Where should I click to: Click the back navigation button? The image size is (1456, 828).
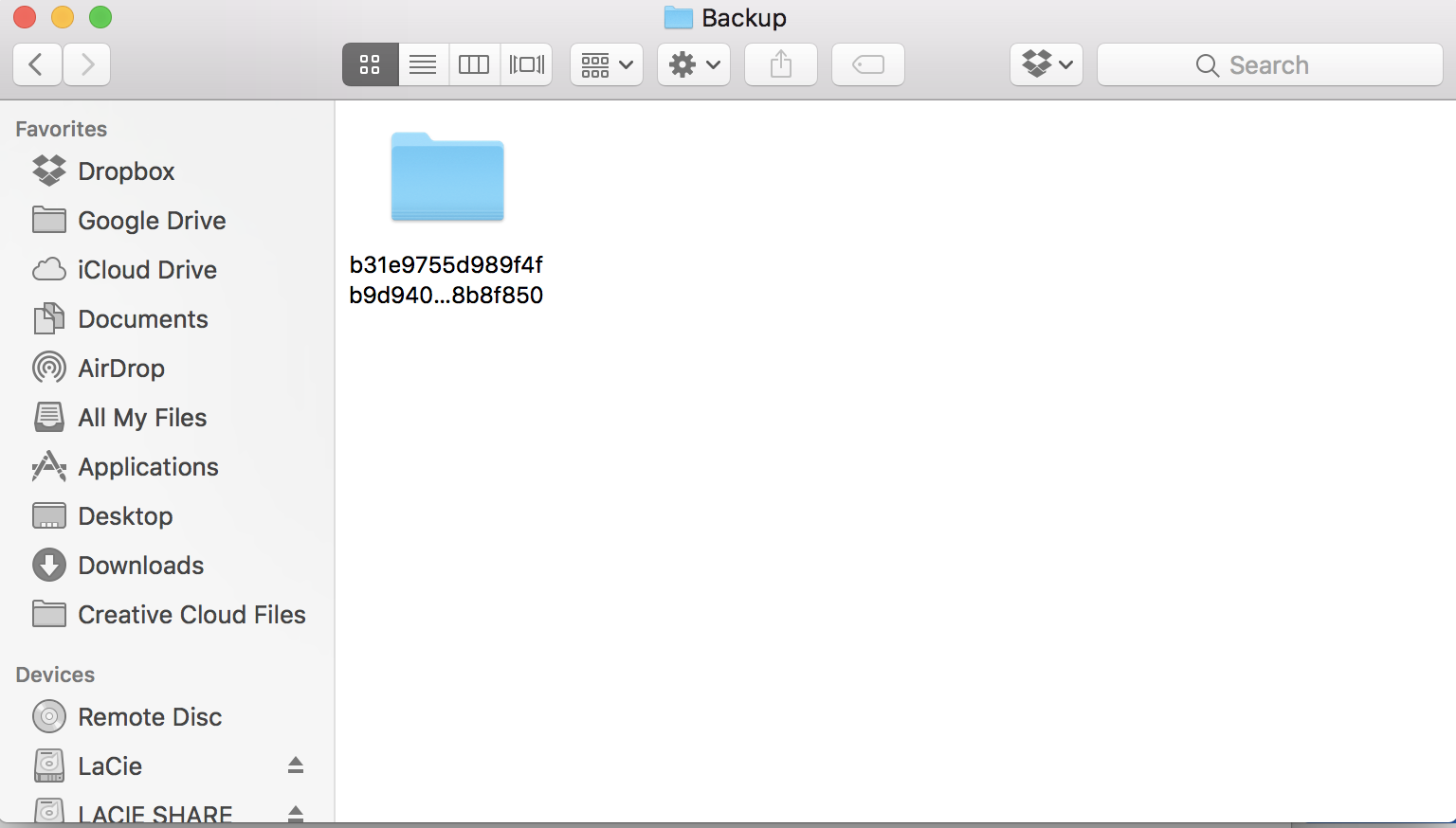click(x=37, y=64)
